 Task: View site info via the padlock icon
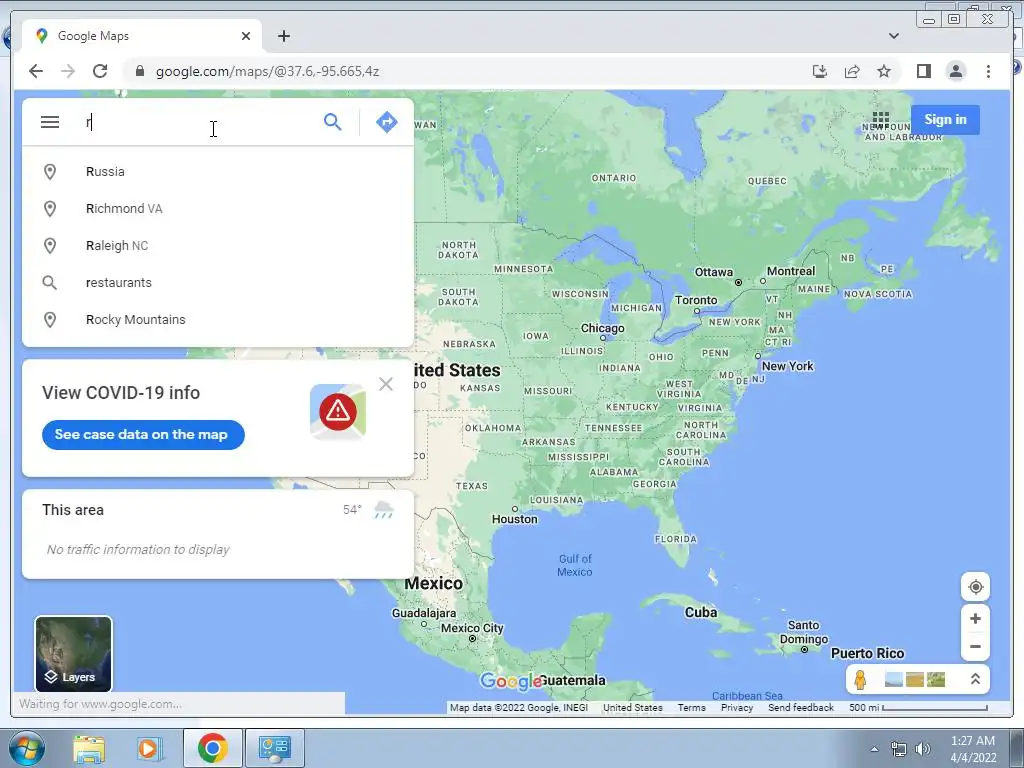tap(139, 71)
